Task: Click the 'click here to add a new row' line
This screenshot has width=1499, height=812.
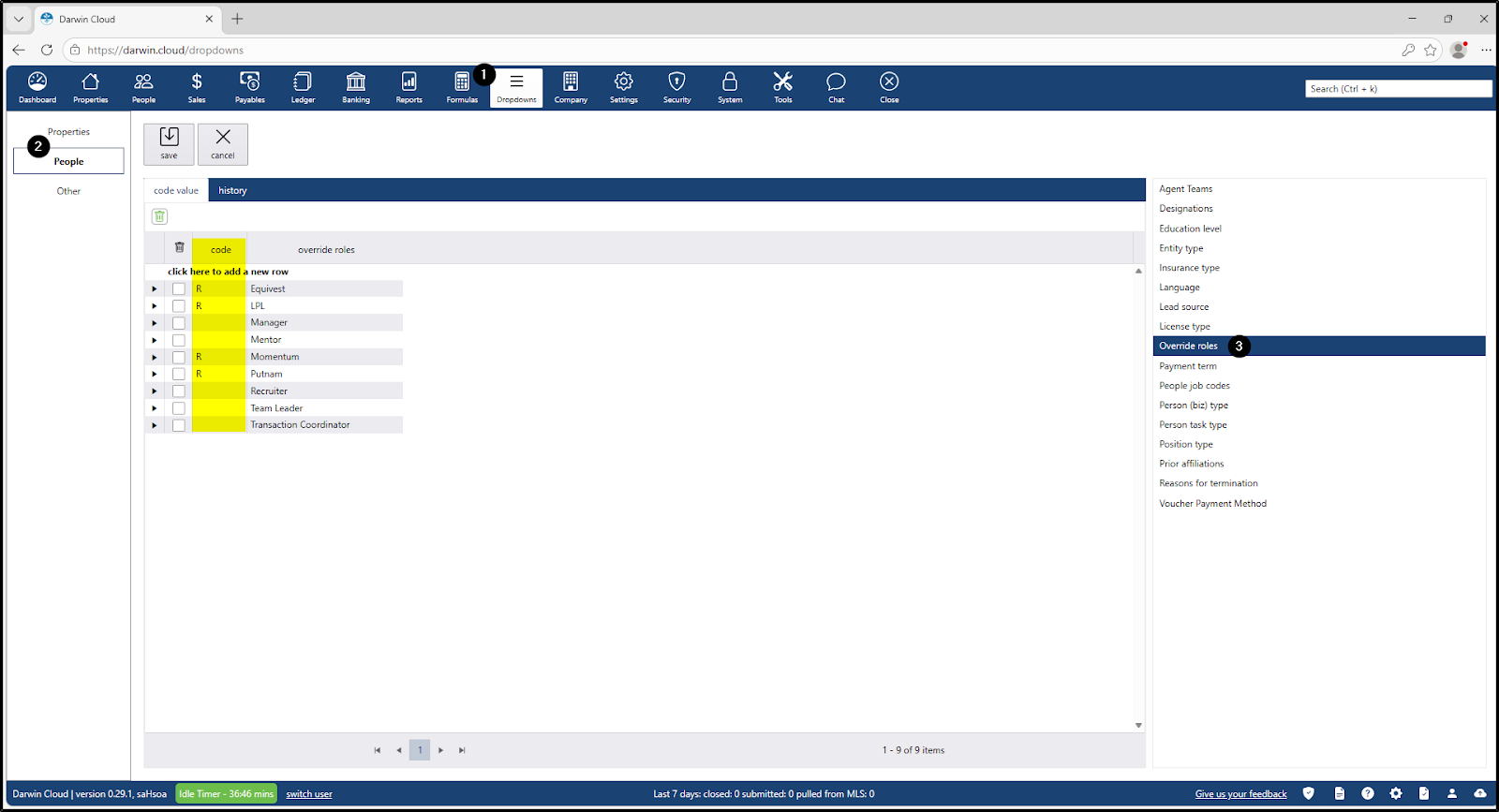Action: [228, 272]
